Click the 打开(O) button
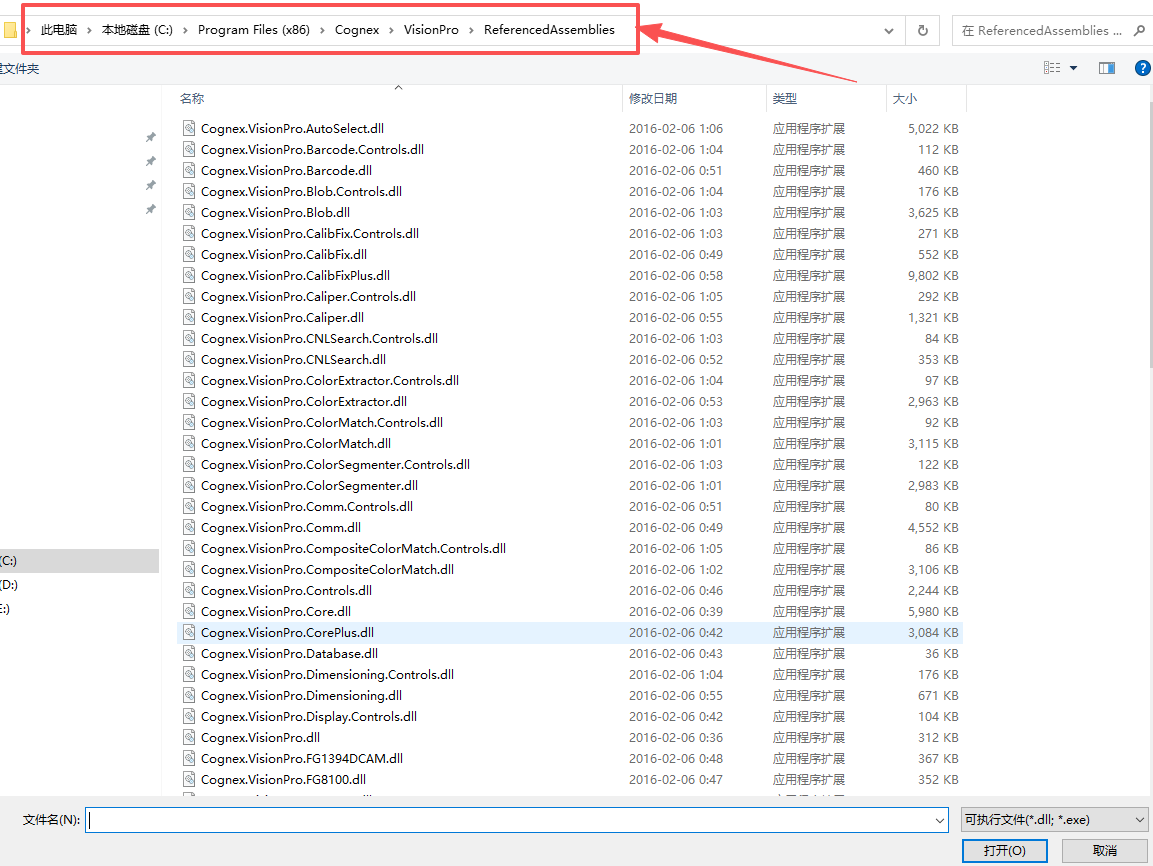 [x=1004, y=851]
